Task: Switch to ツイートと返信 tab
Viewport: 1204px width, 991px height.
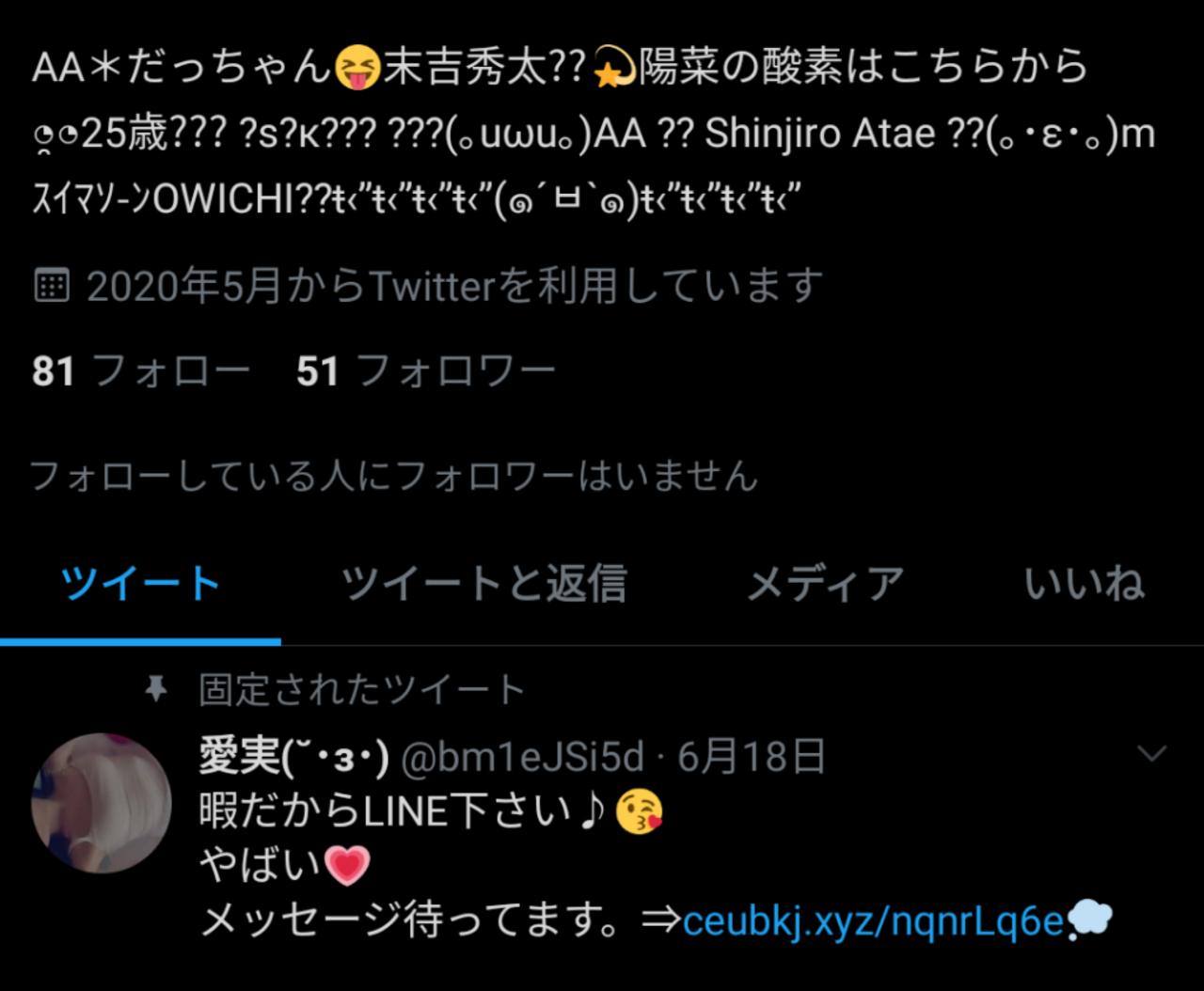Action: coord(483,584)
